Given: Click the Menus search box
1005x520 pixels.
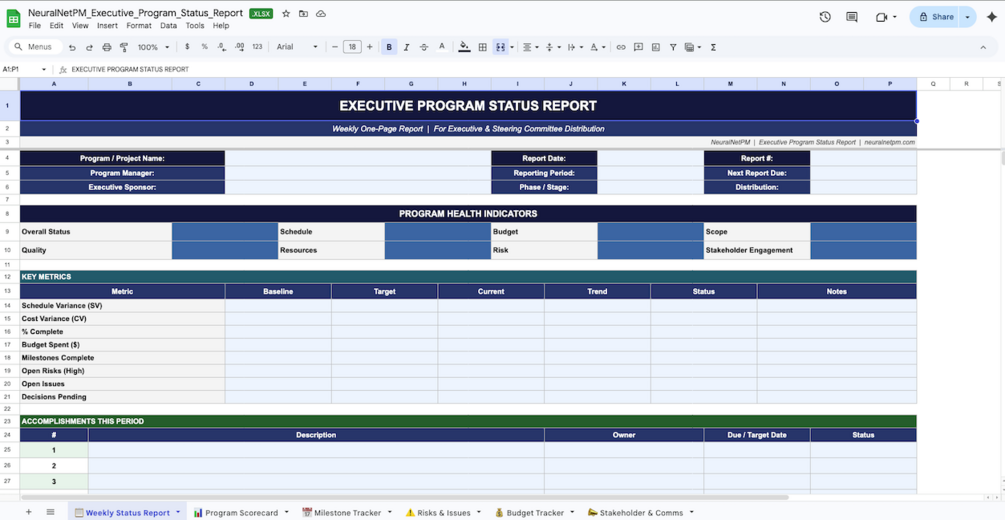Looking at the screenshot, I should pyautogui.click(x=35, y=47).
